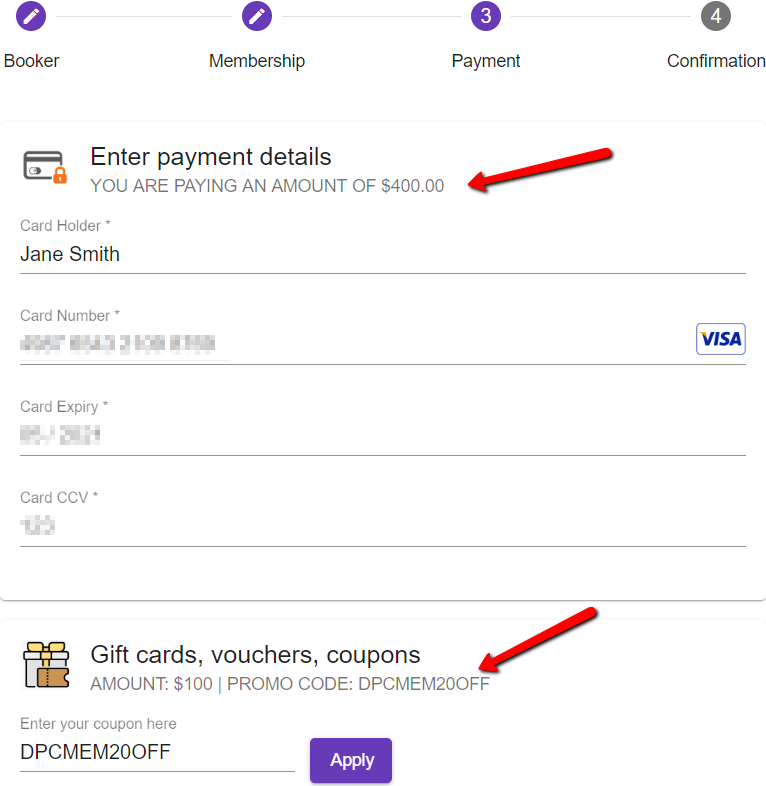
Task: Click the coupon input containing DPCMEM20OFF
Action: (157, 752)
